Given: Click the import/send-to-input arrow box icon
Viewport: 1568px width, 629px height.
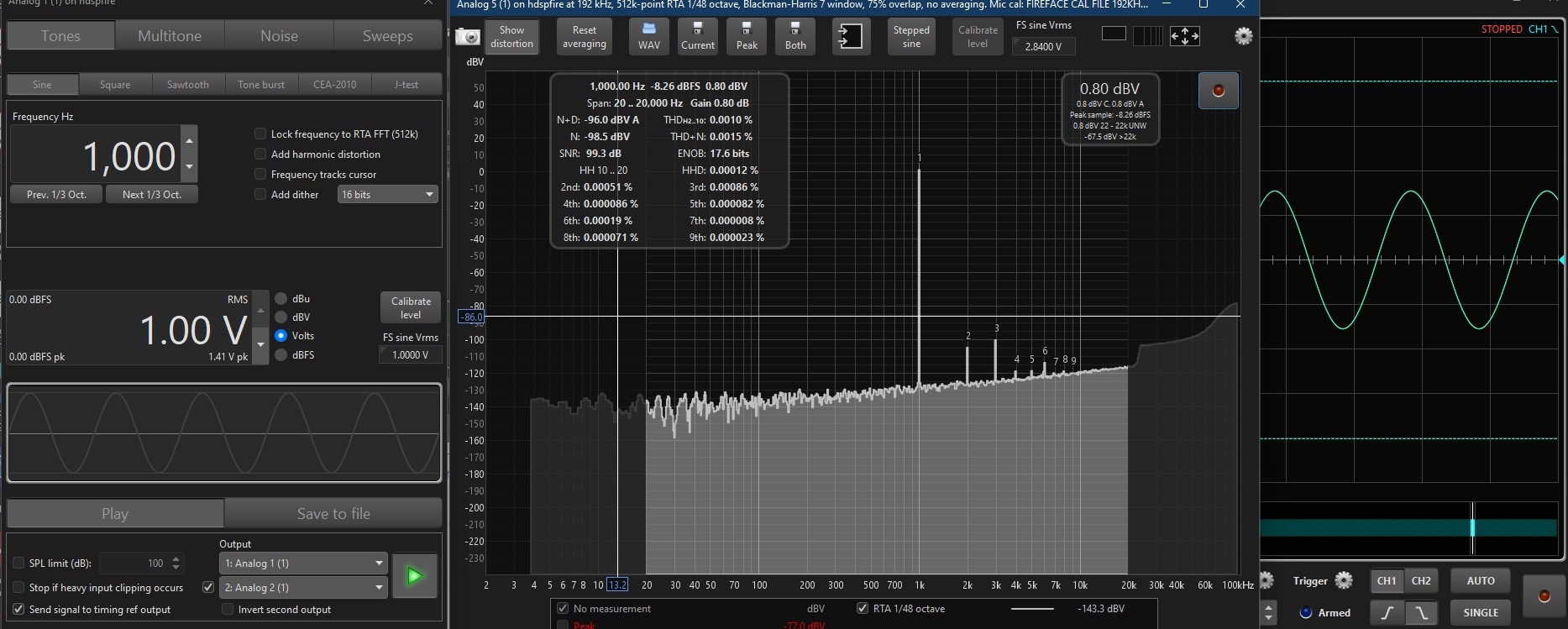Looking at the screenshot, I should (x=851, y=37).
